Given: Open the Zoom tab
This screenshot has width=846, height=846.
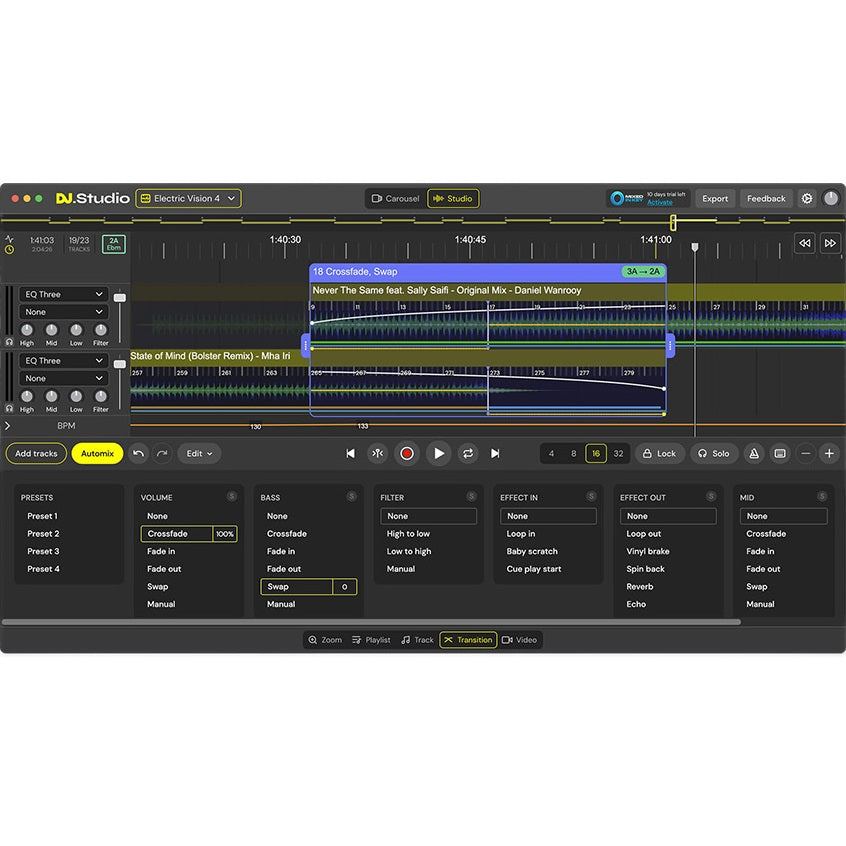Looking at the screenshot, I should (x=325, y=640).
